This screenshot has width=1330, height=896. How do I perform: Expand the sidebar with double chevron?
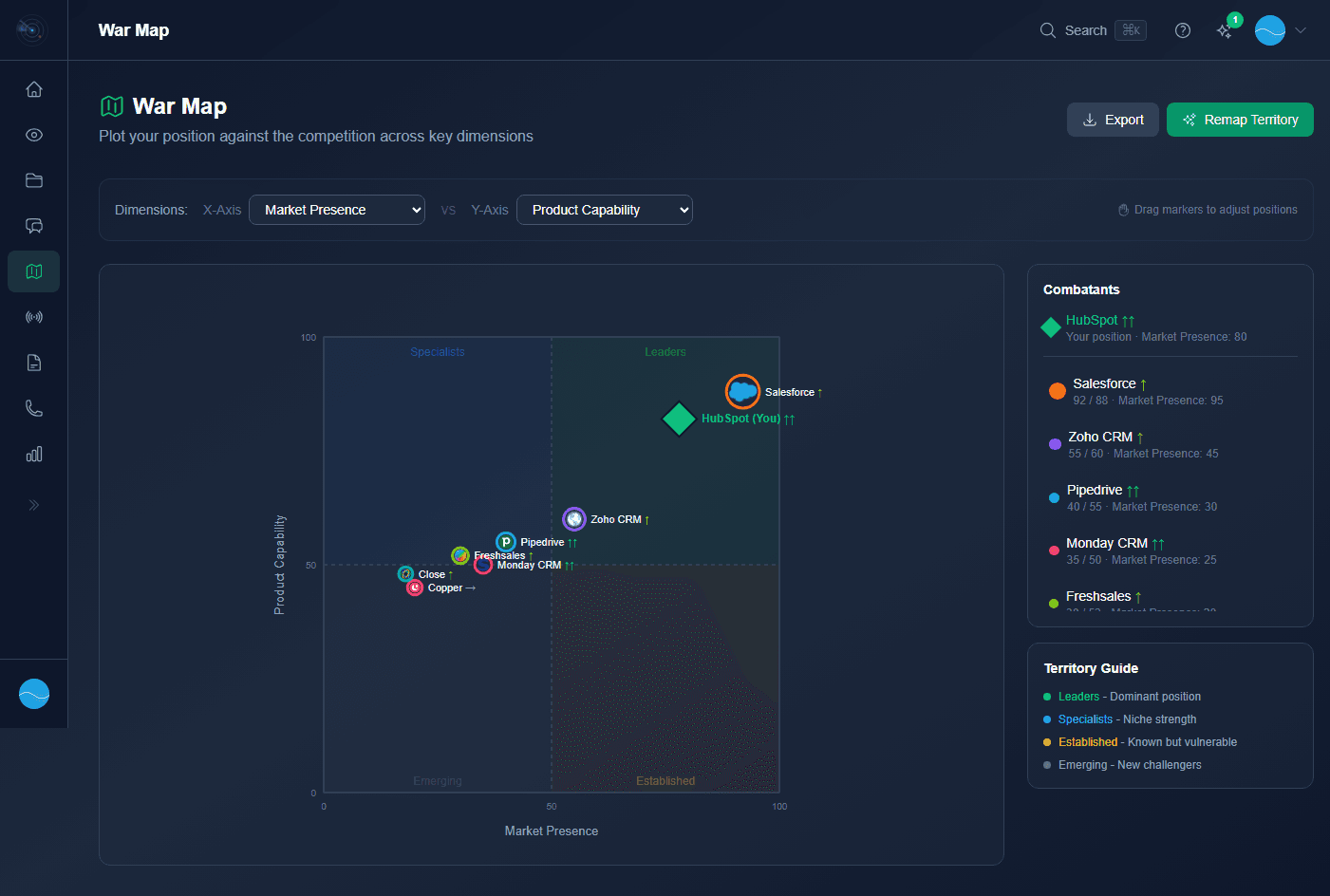click(34, 505)
